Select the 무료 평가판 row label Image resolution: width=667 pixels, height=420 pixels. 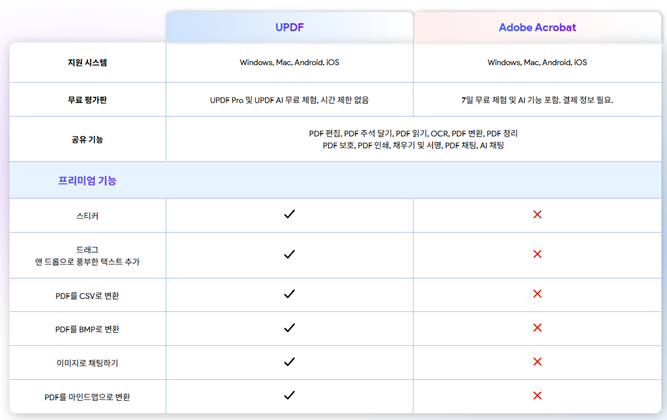(87, 100)
